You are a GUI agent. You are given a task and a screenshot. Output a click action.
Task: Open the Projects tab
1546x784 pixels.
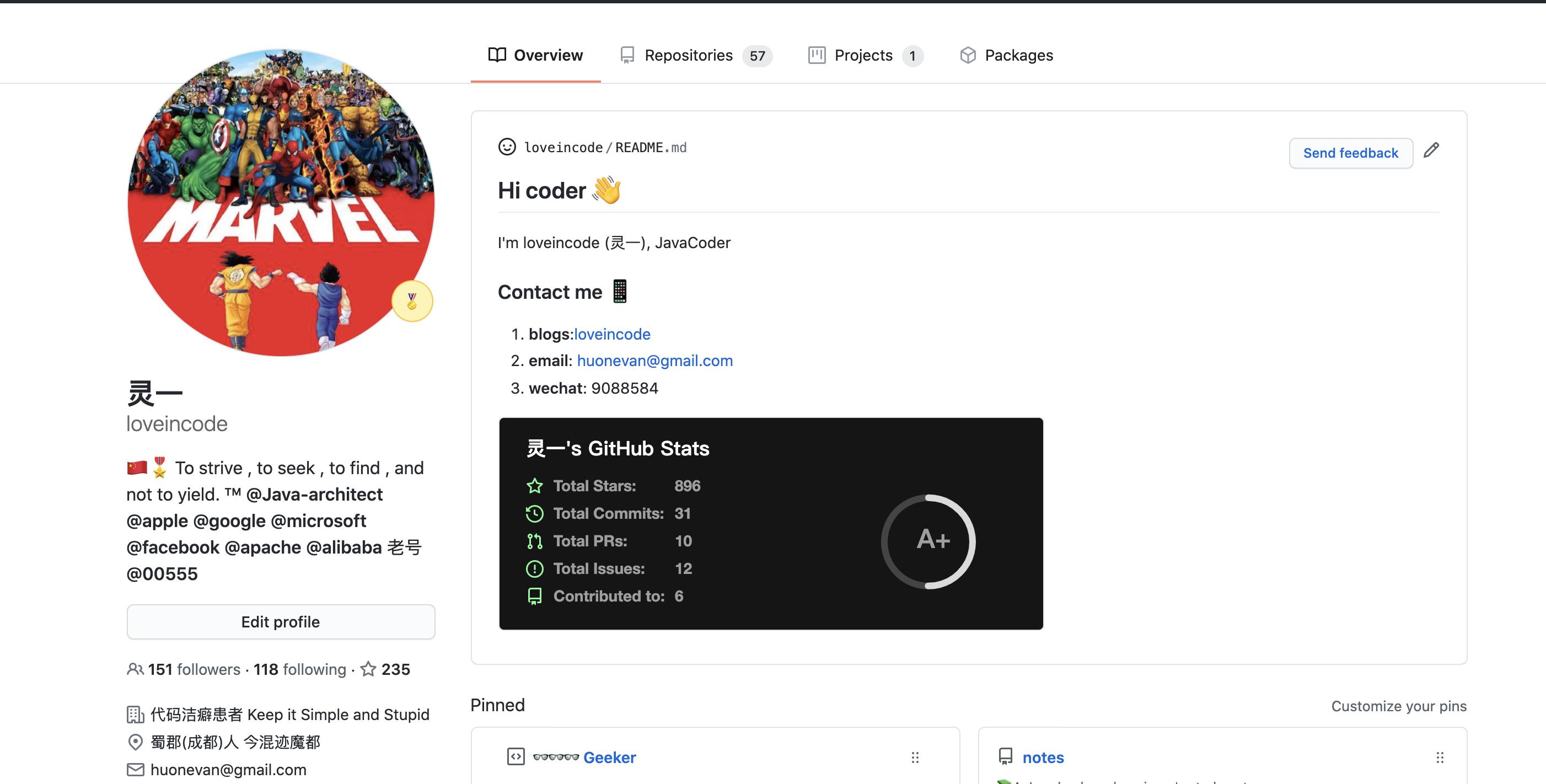(x=862, y=55)
